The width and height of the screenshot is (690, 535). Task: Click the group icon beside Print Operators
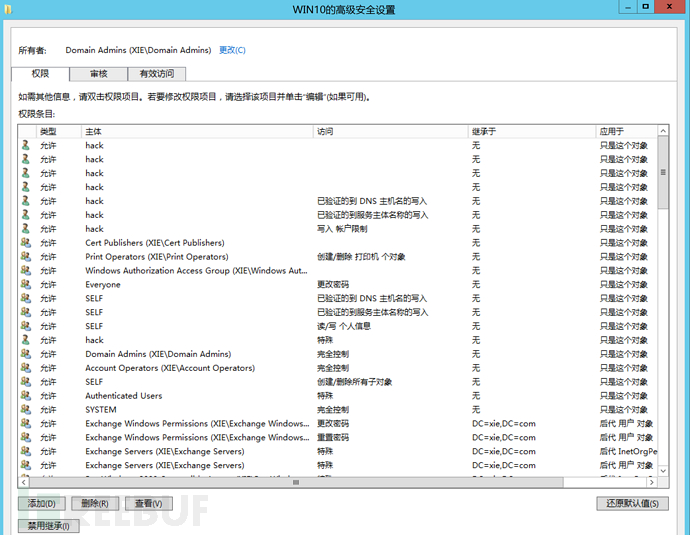tap(26, 257)
